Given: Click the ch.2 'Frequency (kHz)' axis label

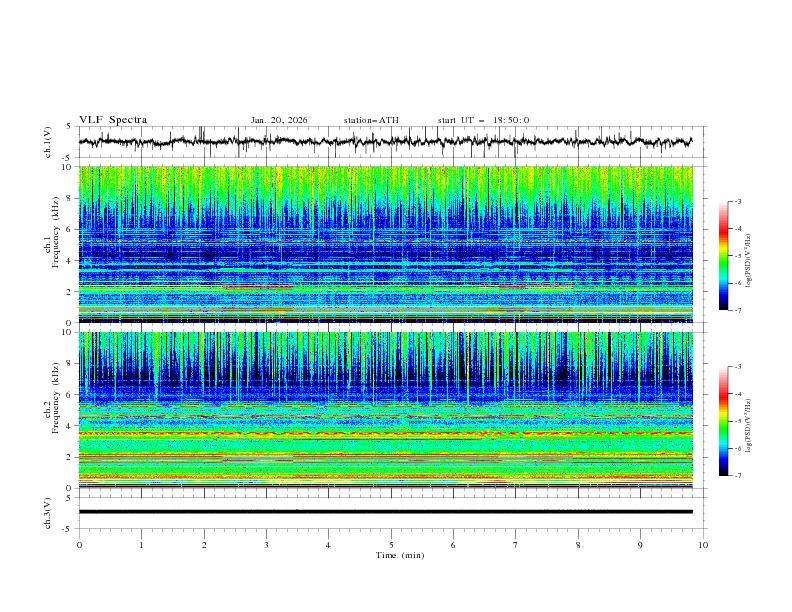Looking at the screenshot, I should point(56,396).
